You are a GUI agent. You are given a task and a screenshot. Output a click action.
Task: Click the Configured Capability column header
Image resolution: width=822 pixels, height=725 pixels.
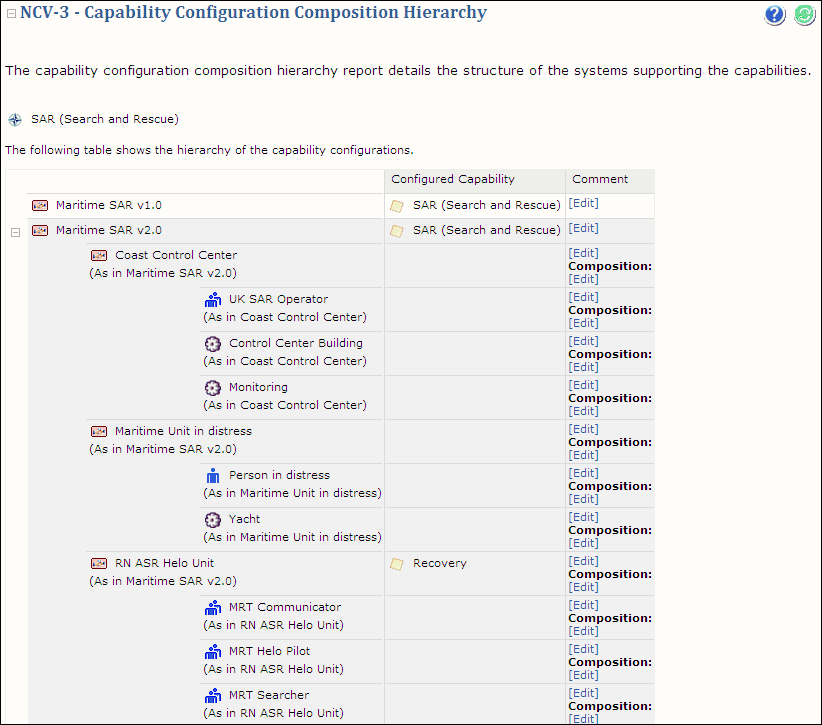click(x=452, y=179)
